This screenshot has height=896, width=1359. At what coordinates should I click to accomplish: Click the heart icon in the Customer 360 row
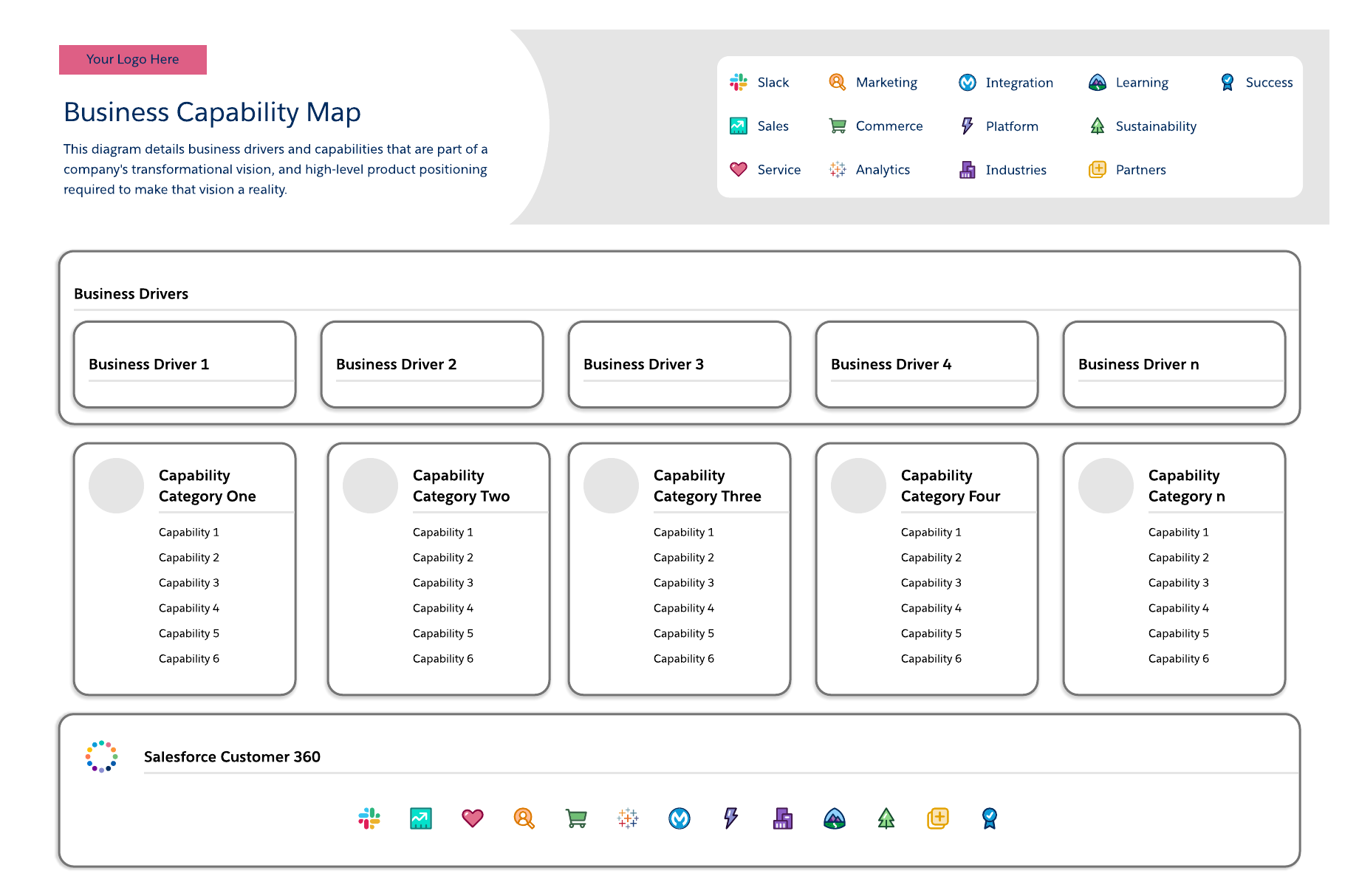(473, 818)
